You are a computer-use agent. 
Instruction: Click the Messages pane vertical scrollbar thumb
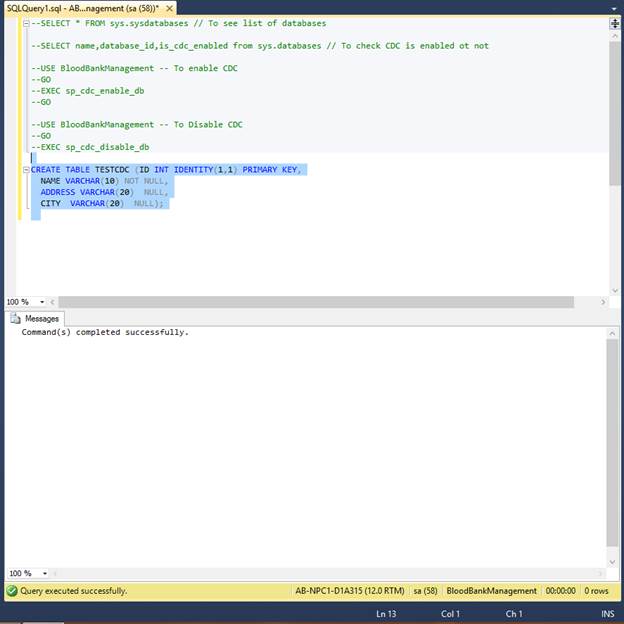pos(612,443)
